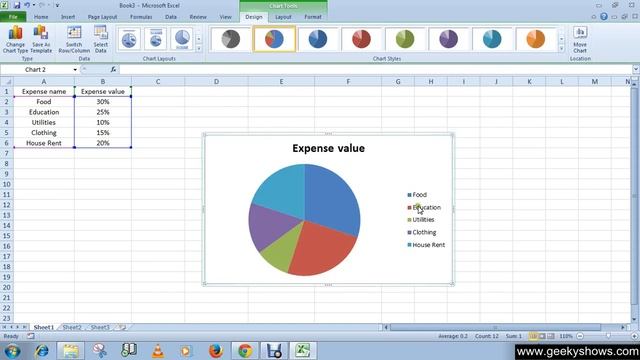The image size is (640, 360).
Task: Click the Change Chart Type icon
Action: [16, 39]
